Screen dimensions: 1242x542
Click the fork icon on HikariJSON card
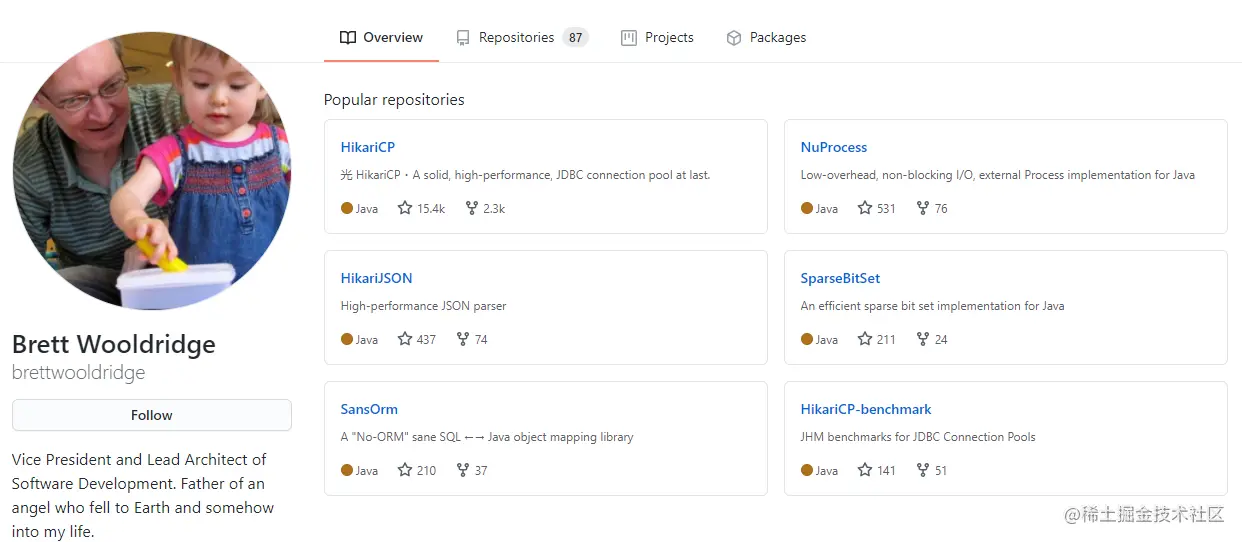click(463, 339)
